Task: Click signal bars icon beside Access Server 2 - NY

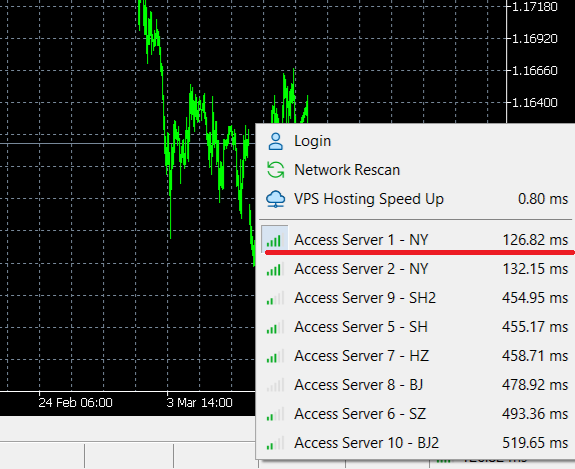Action: [x=274, y=269]
